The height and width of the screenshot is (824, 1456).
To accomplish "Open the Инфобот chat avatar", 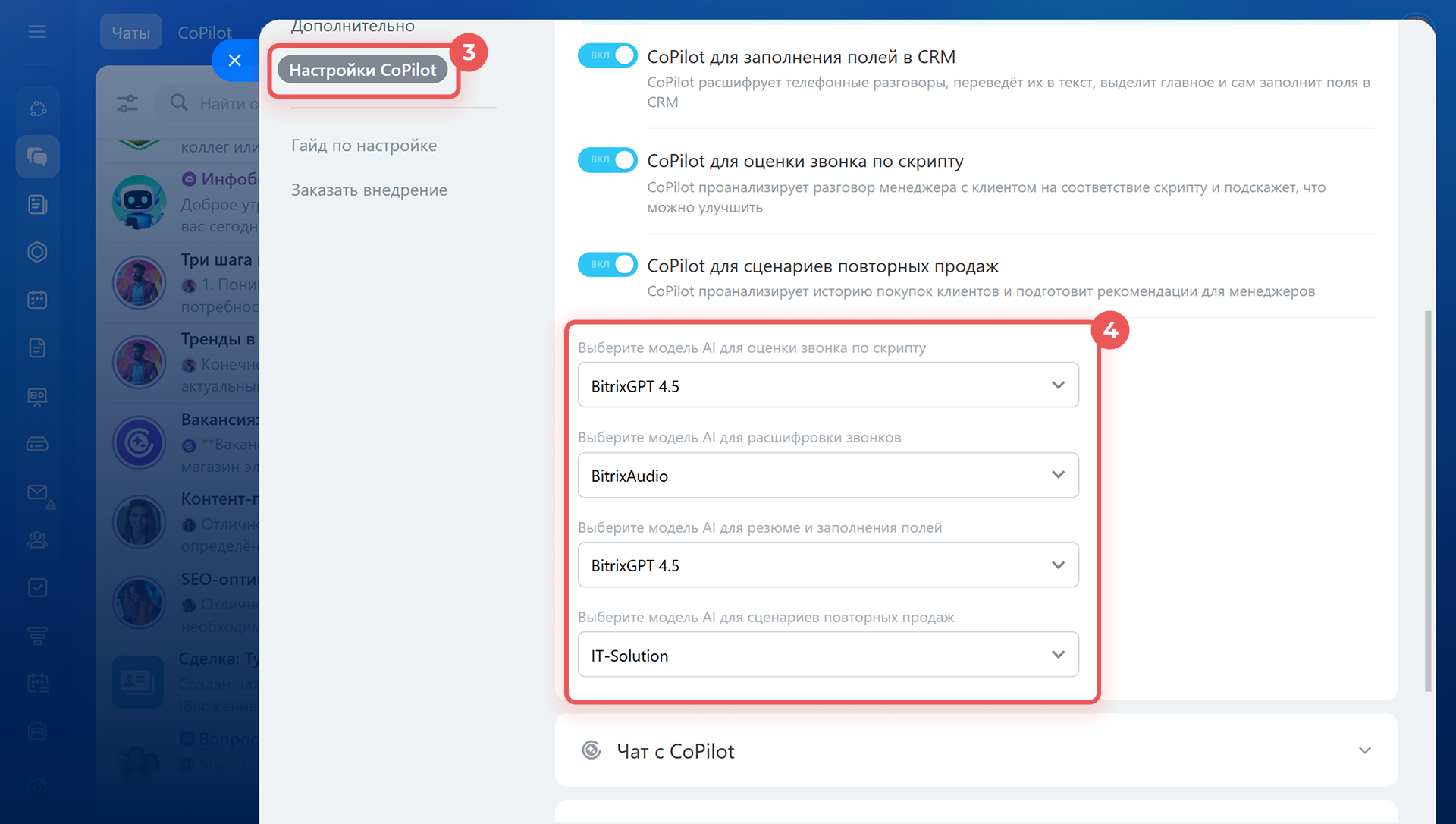I will 139,202.
